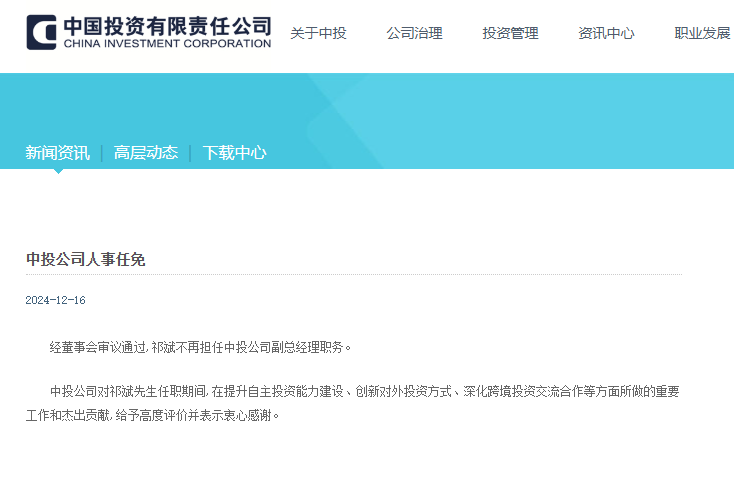Click the first paragraph beginning 经董事会审议通过
The height and width of the screenshot is (486, 734).
pos(200,347)
